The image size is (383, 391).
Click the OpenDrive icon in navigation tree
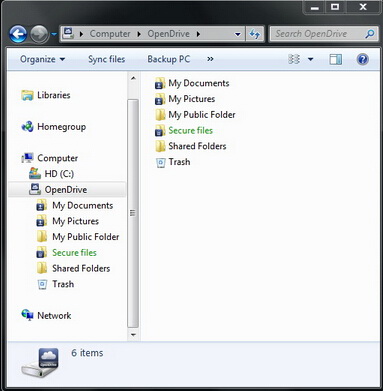coord(35,189)
